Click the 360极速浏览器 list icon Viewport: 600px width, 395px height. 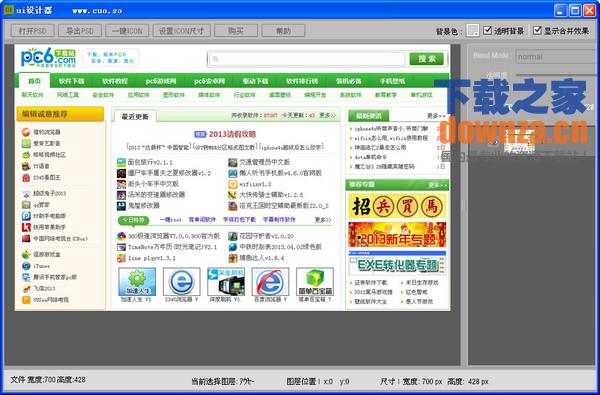121,236
